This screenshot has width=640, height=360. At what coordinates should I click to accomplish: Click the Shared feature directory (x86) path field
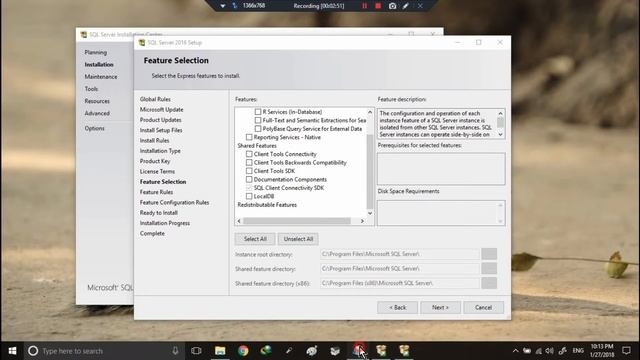[400, 283]
